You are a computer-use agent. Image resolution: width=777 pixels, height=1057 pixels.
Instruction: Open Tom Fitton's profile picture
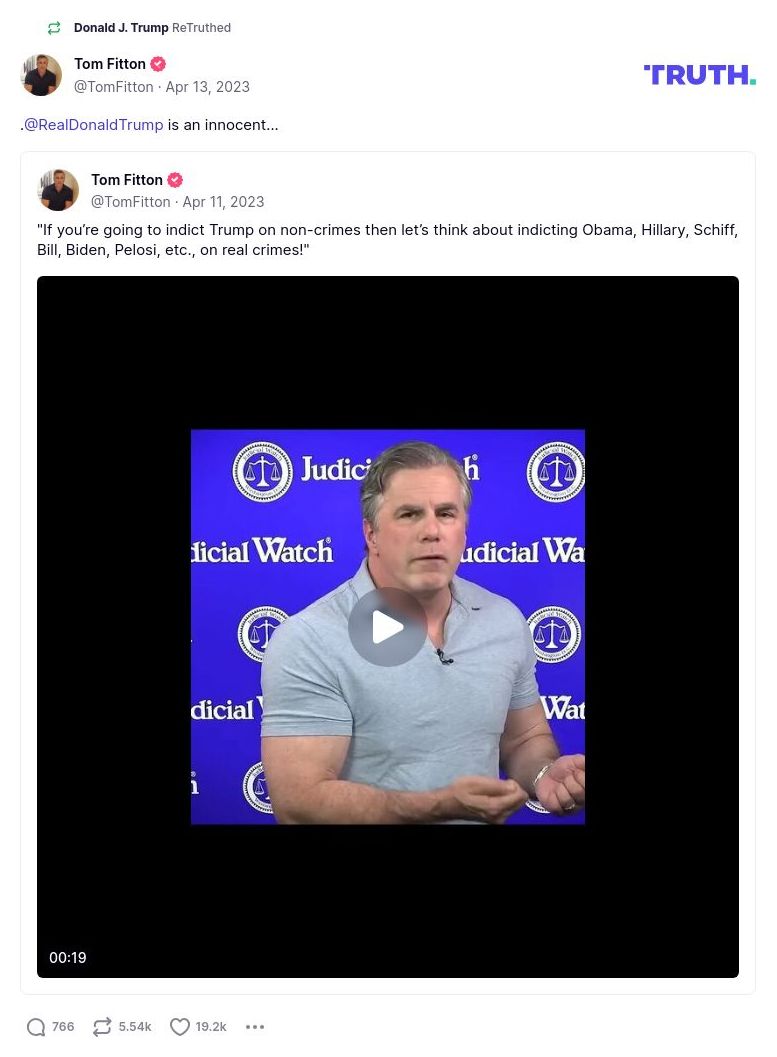(x=41, y=74)
